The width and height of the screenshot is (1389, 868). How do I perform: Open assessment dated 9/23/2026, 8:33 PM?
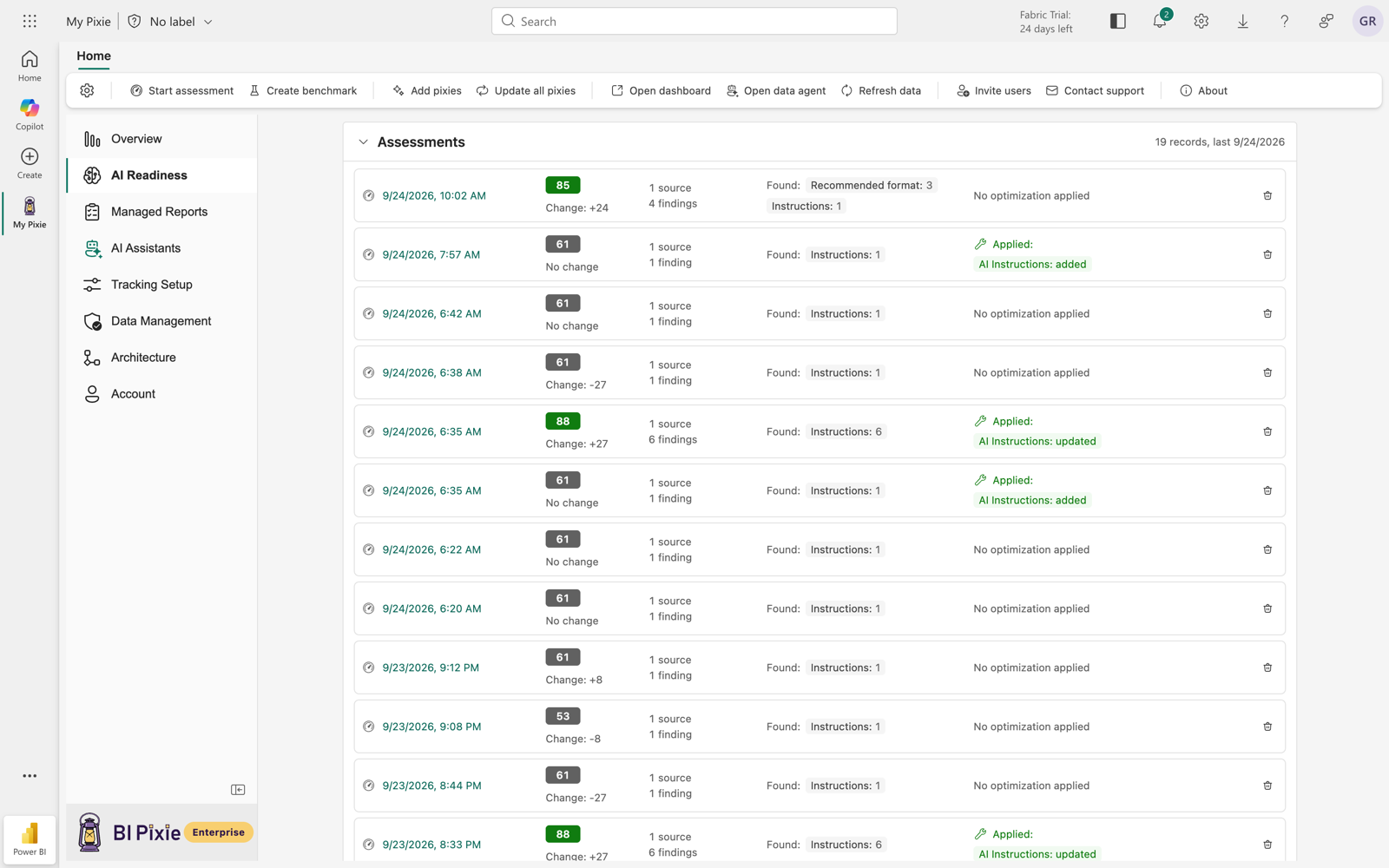pyautogui.click(x=431, y=845)
